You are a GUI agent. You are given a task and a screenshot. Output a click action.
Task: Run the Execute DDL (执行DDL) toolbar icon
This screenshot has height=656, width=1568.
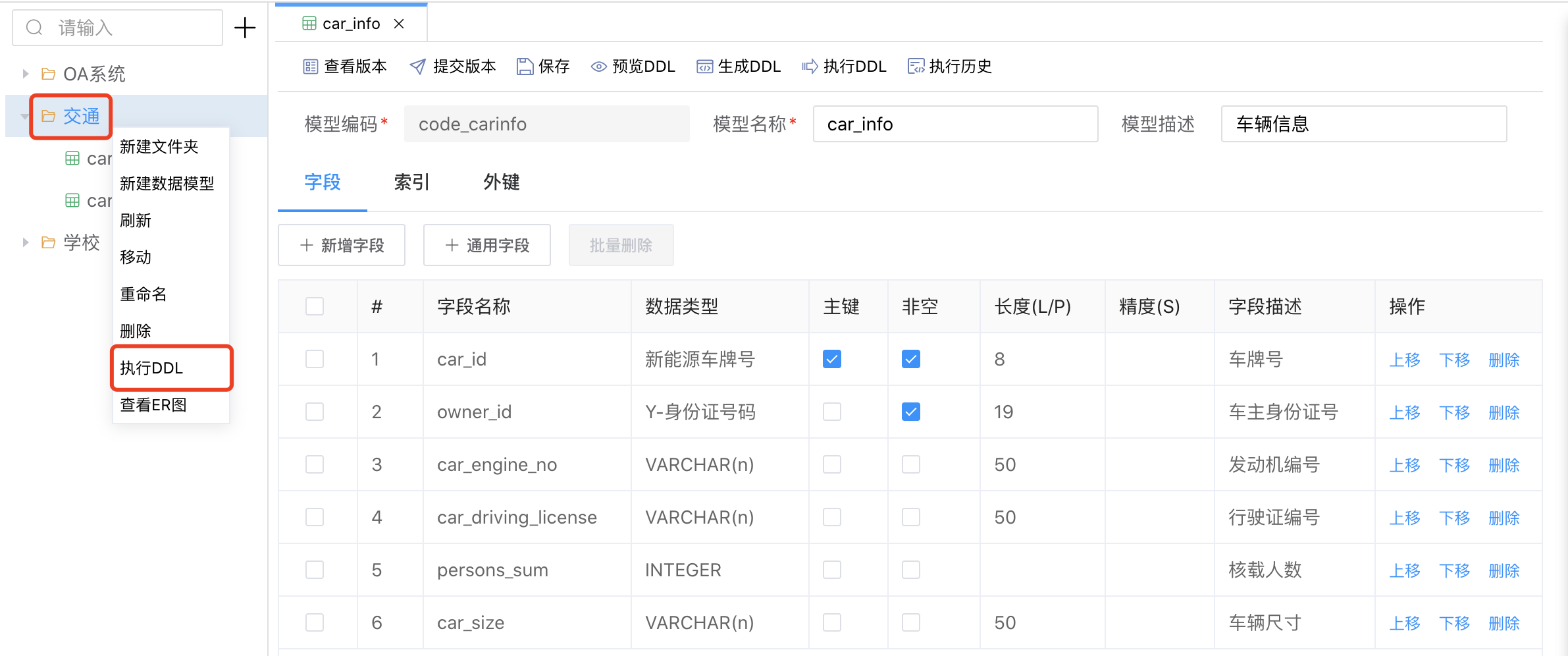[810, 67]
